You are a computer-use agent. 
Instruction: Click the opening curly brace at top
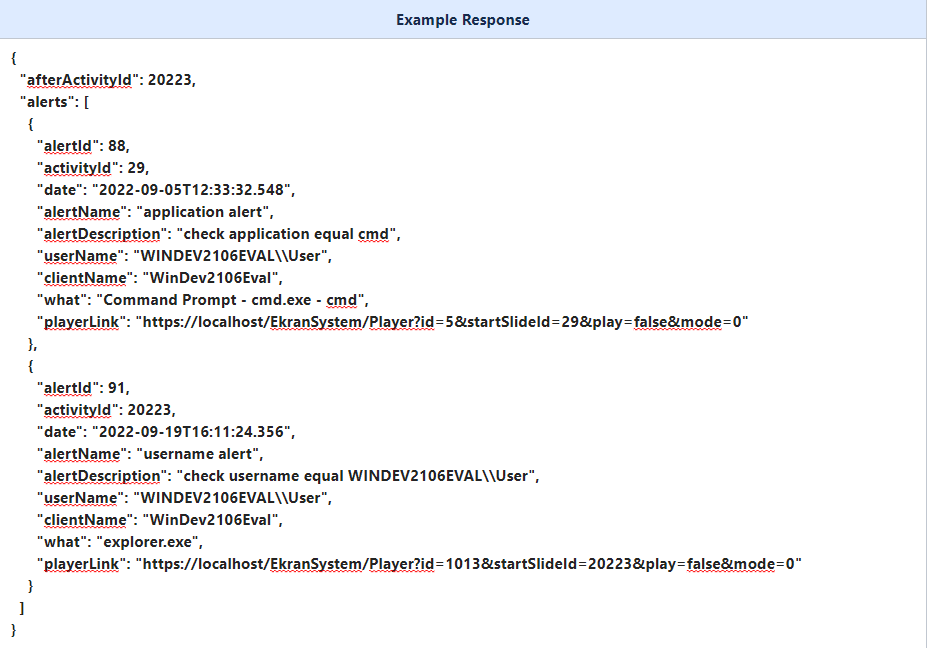pyautogui.click(x=14, y=58)
